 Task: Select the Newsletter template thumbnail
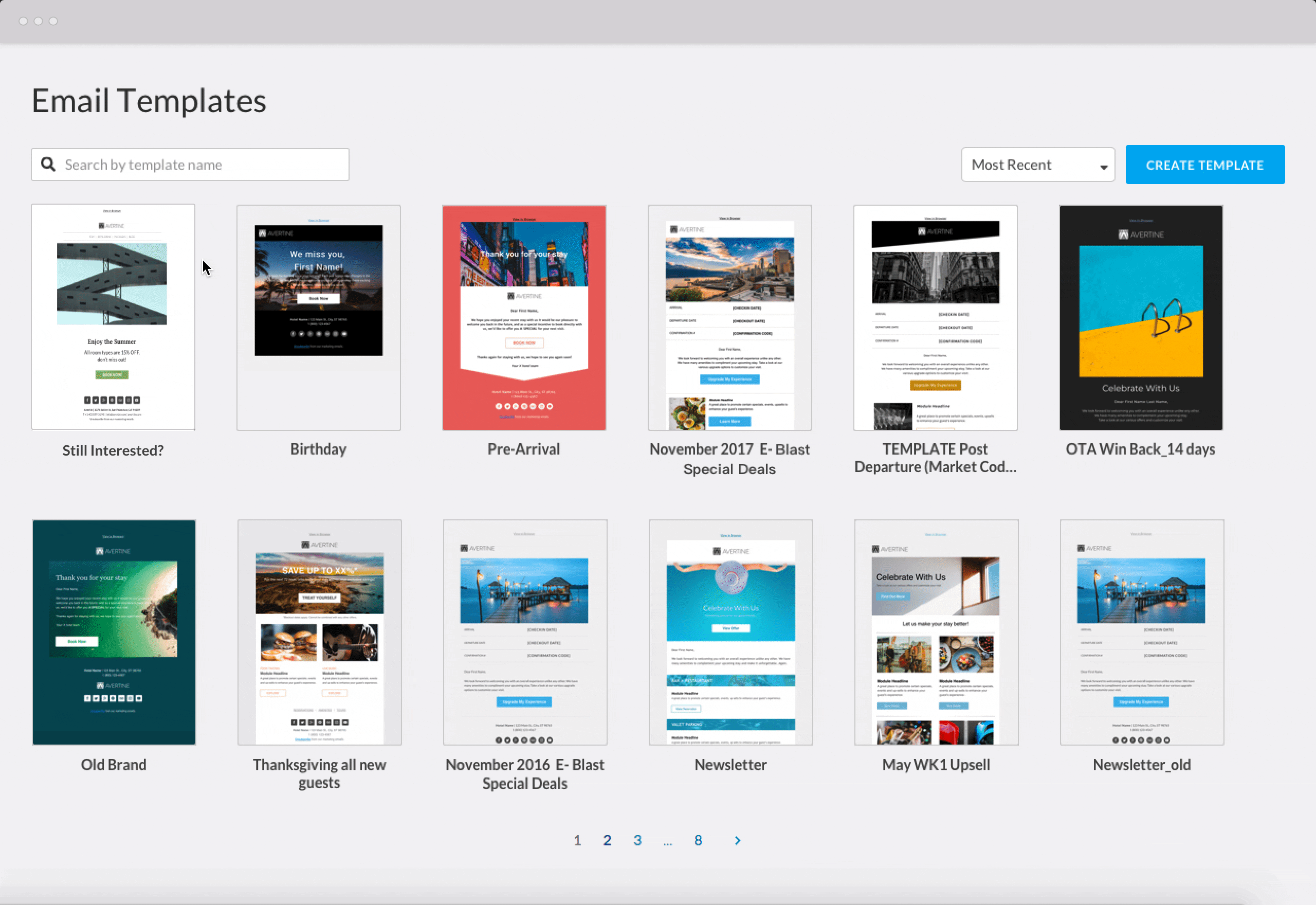(x=730, y=632)
